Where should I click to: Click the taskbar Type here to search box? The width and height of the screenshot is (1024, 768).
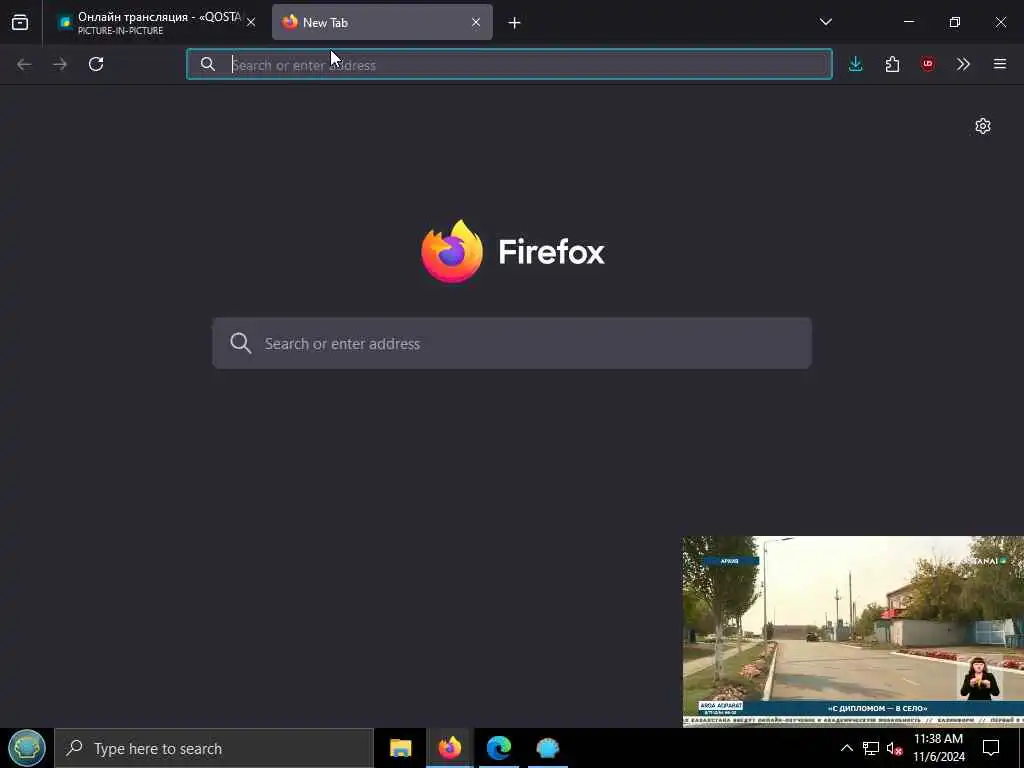coord(214,748)
